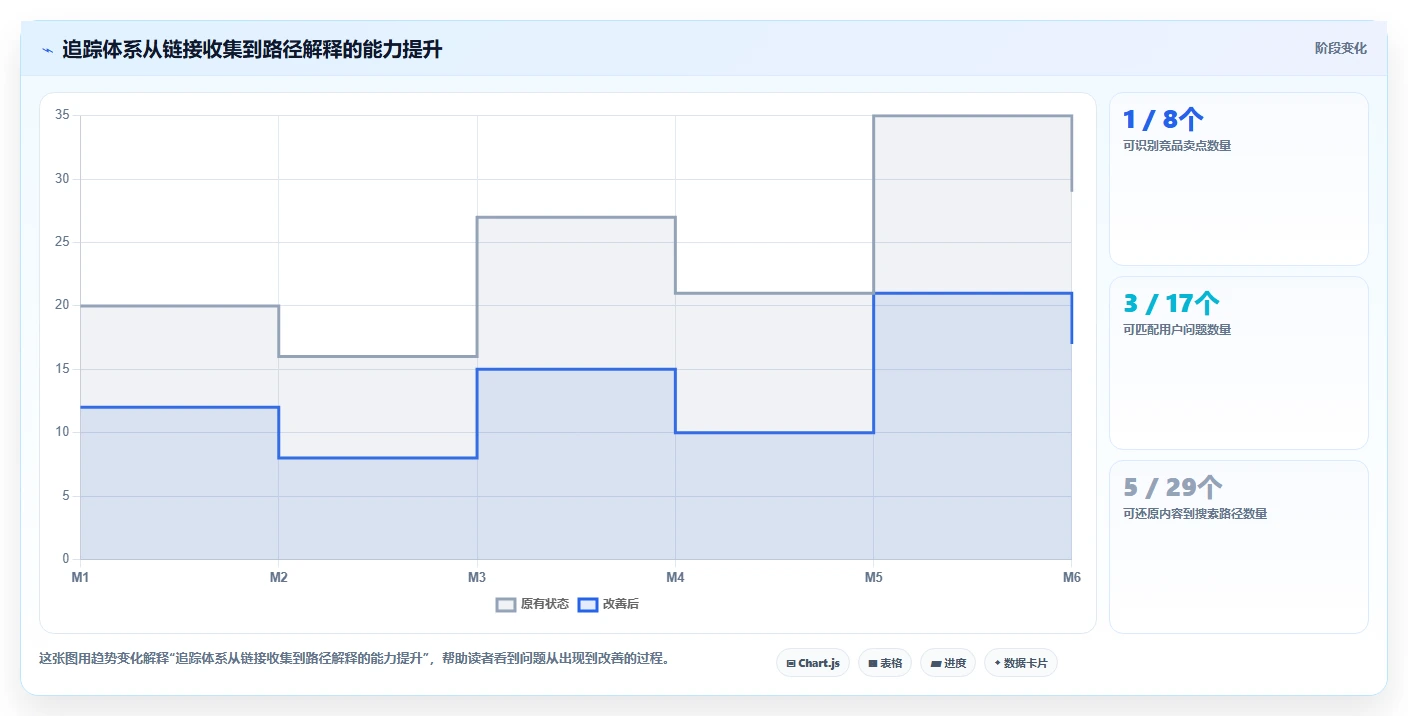Open the 数据卡片 tag
The image size is (1408, 716).
point(1021,663)
